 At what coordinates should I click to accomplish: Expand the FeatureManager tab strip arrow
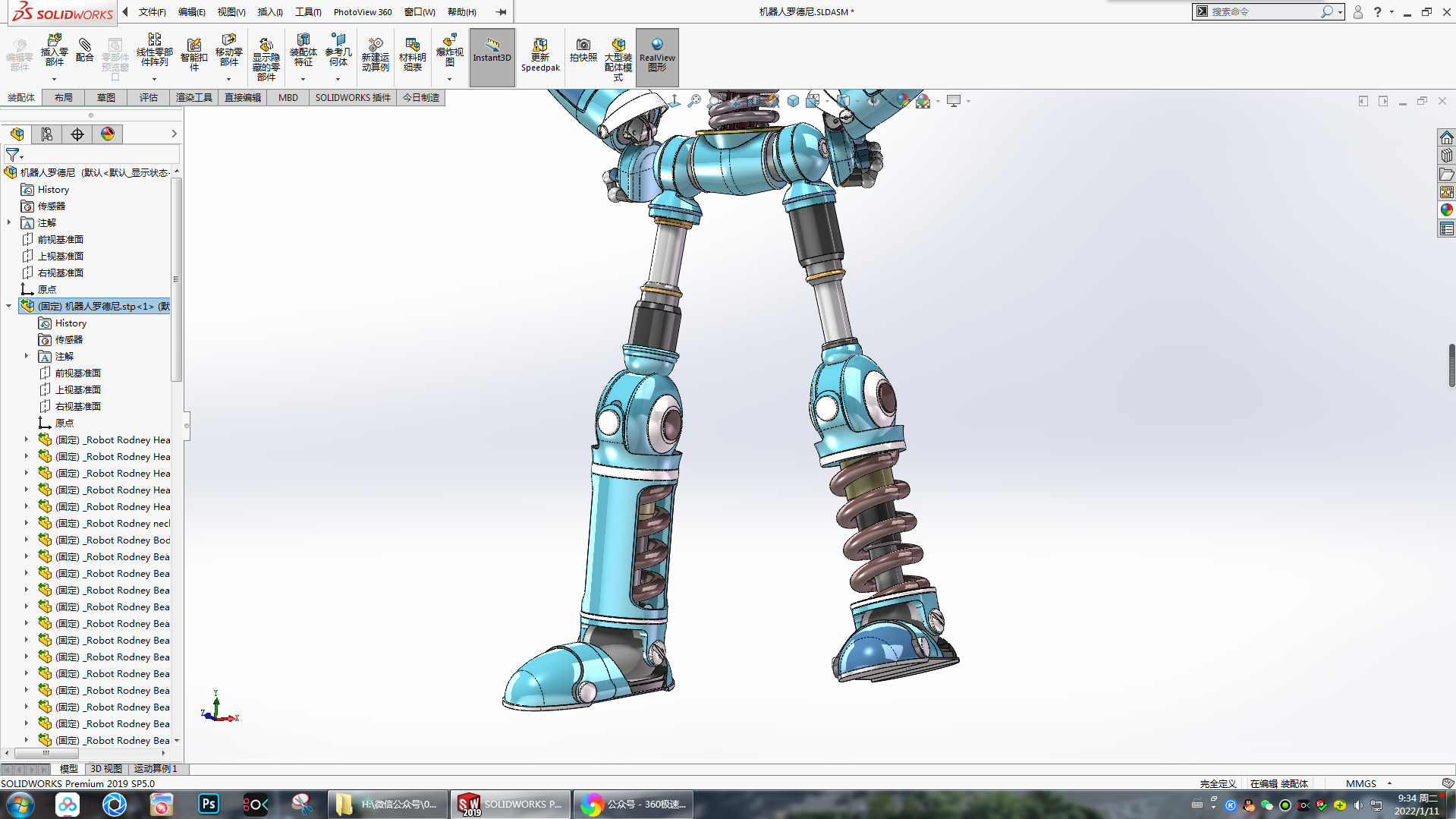(x=174, y=134)
